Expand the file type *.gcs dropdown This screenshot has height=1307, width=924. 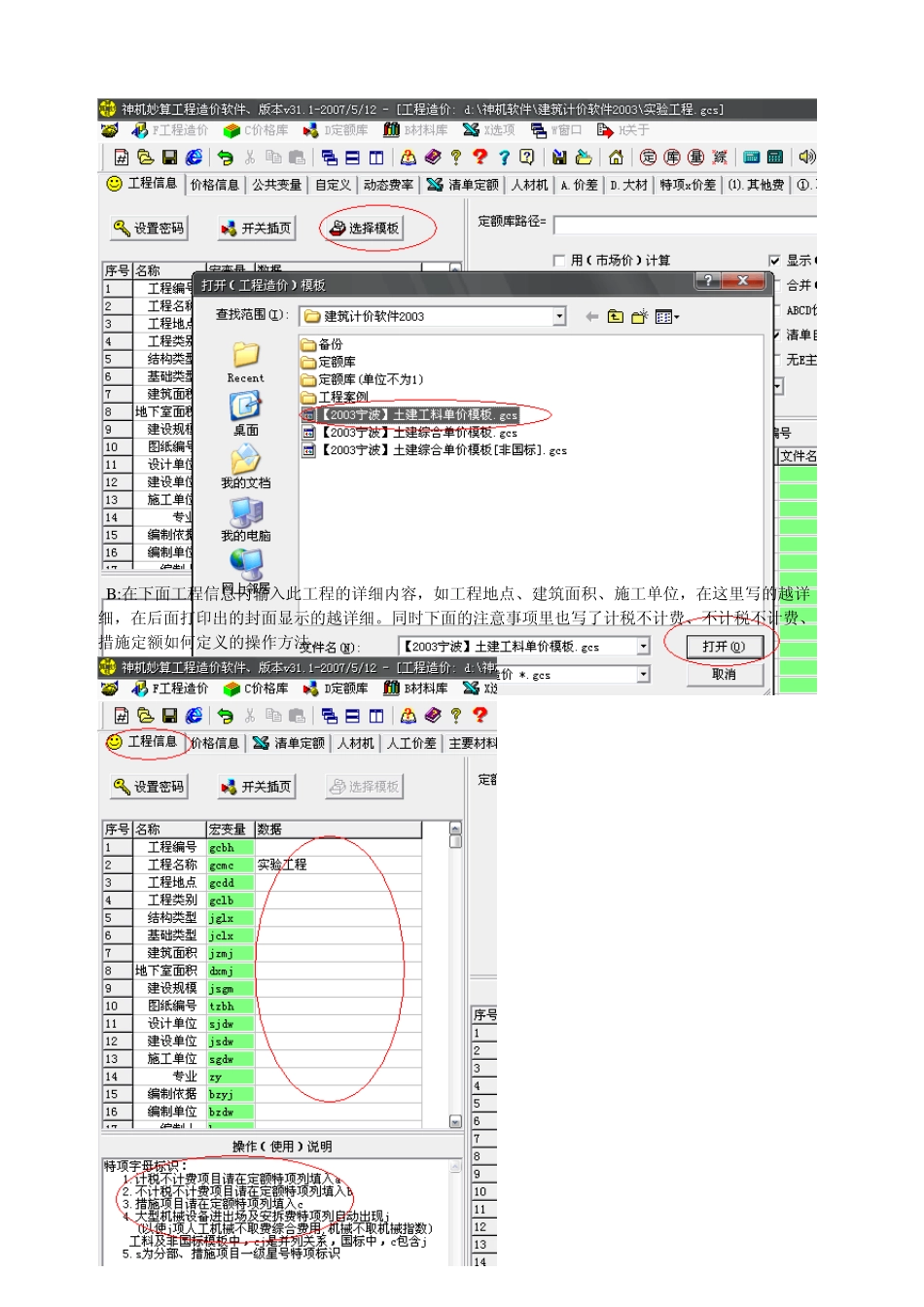[643, 674]
